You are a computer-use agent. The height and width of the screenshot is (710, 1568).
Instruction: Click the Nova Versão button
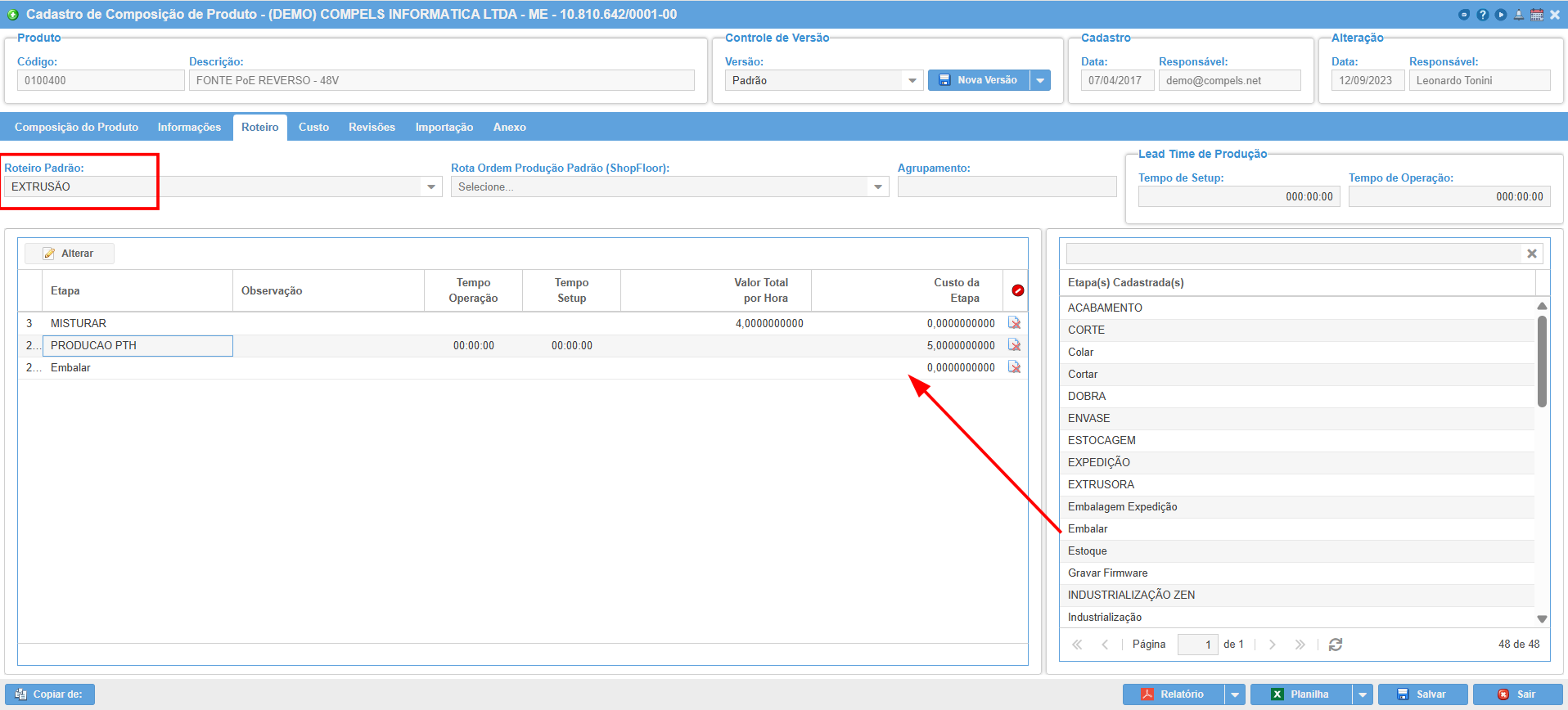point(979,80)
